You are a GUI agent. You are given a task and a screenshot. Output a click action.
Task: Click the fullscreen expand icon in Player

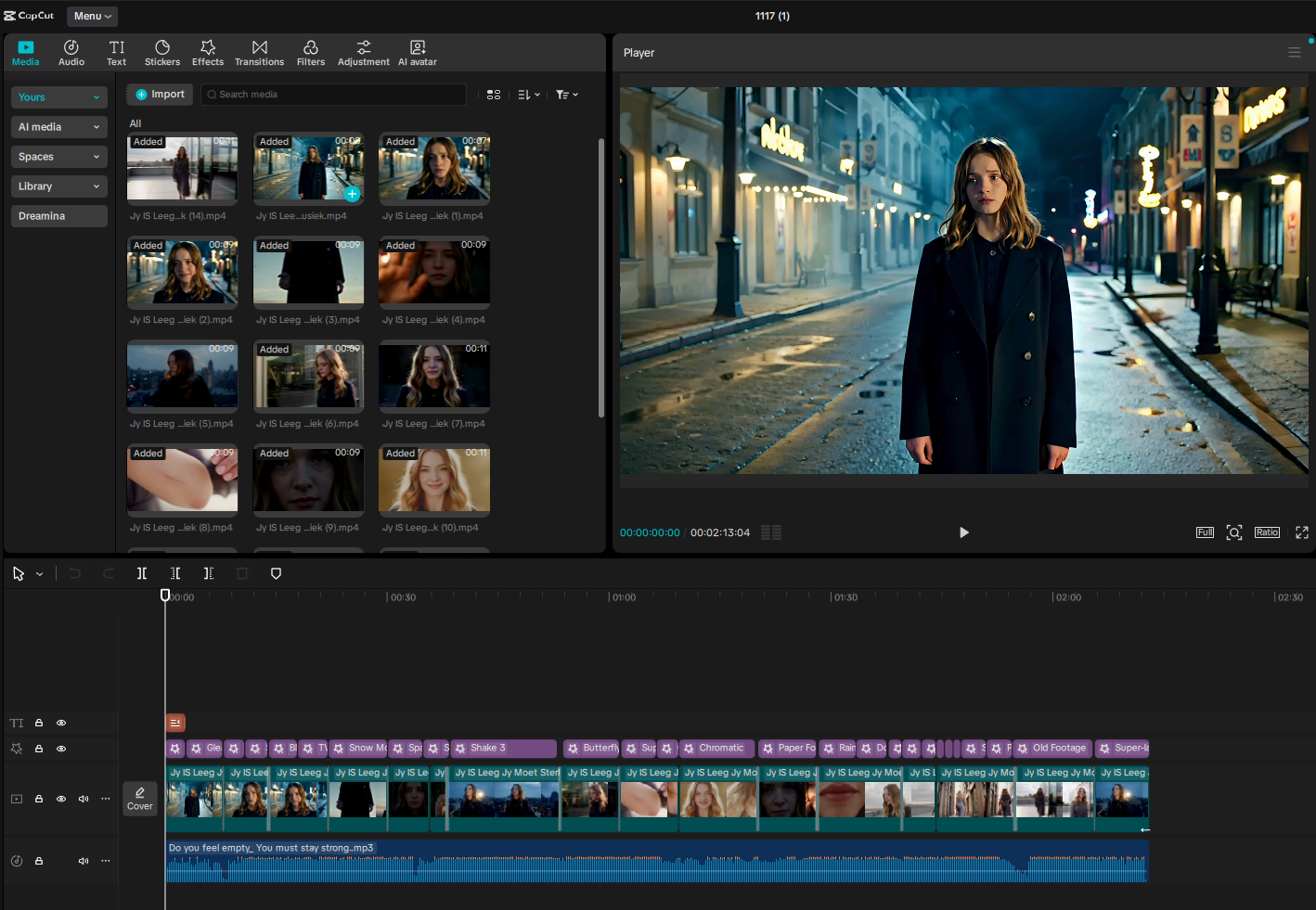(x=1301, y=532)
